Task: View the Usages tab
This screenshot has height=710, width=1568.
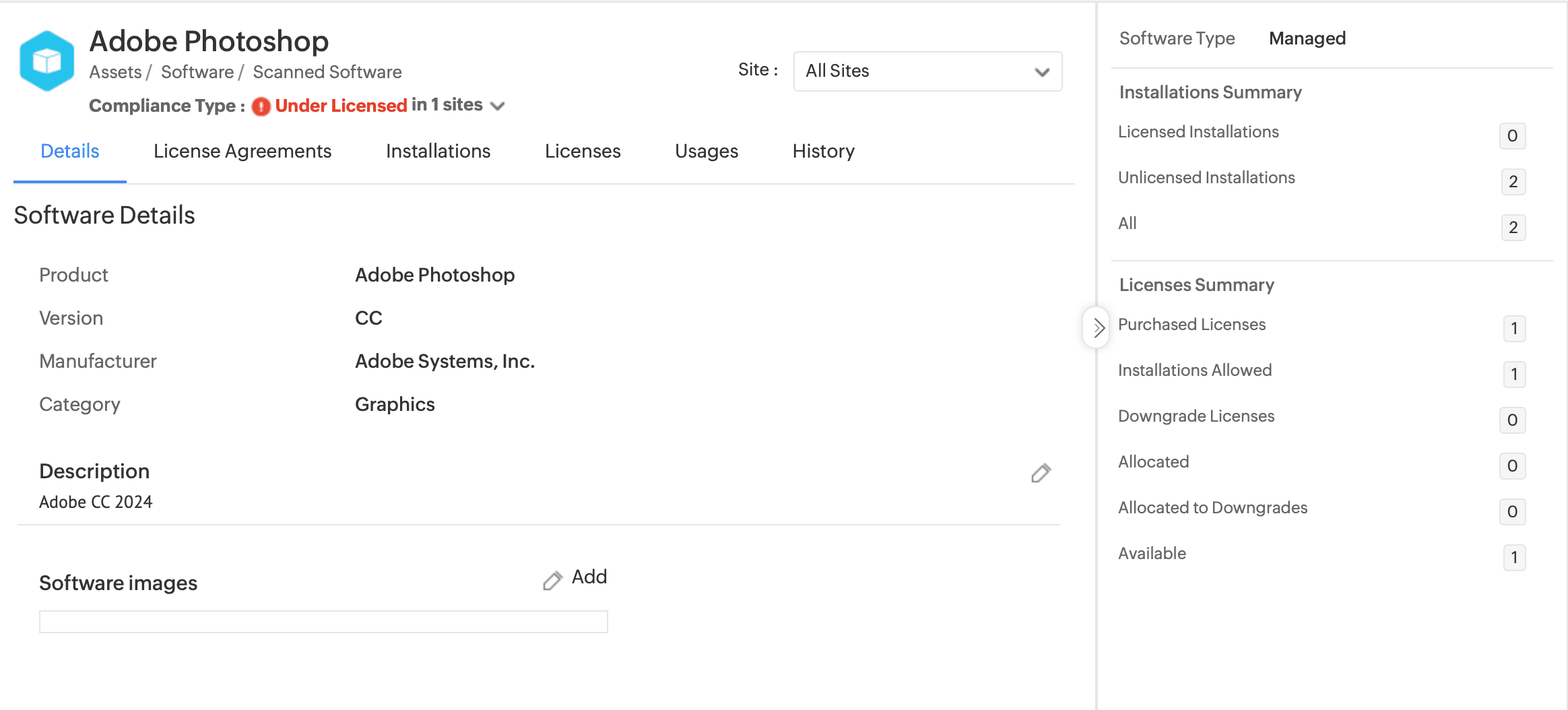Action: (x=707, y=152)
